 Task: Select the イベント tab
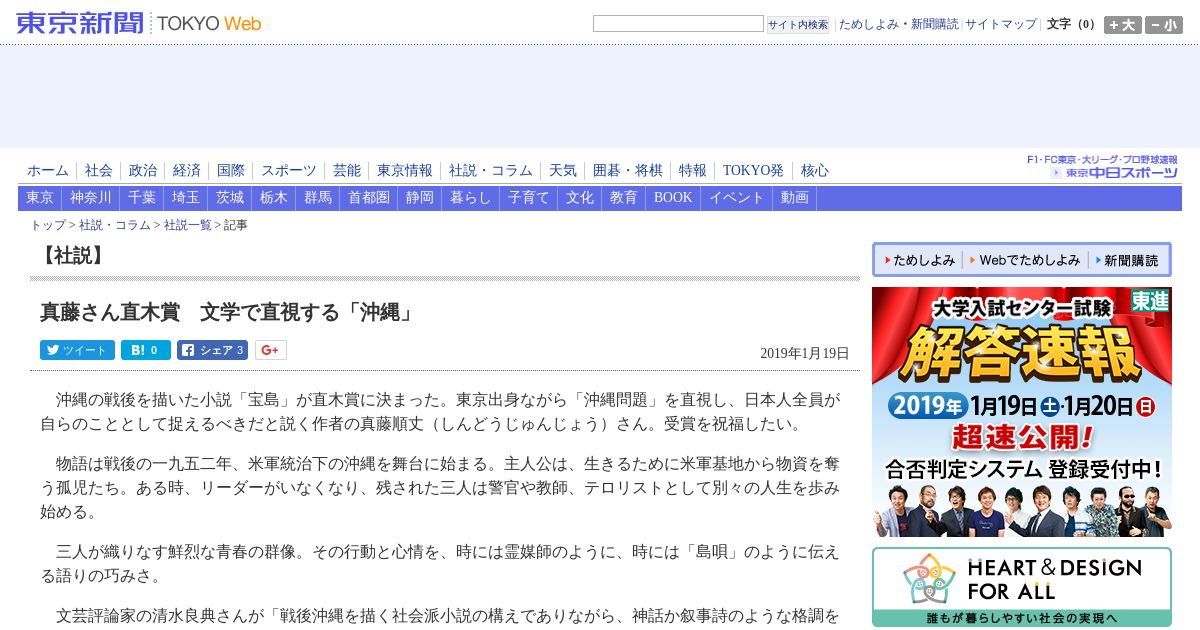point(737,198)
